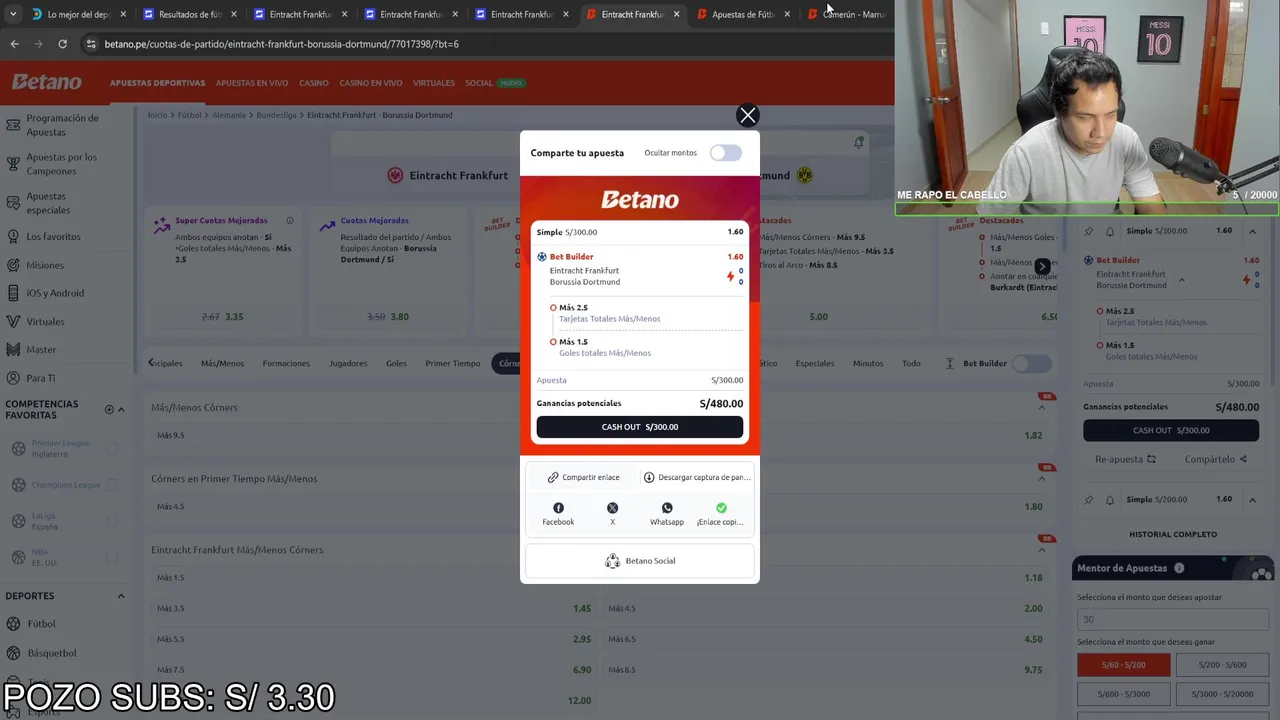Open Historial Completo link
The image size is (1280, 720).
[x=1173, y=534]
